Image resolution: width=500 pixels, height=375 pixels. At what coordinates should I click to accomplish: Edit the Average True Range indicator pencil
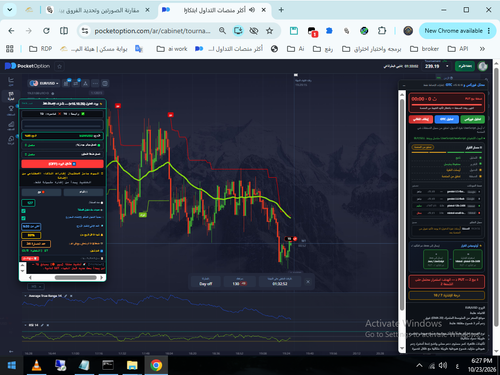coord(66,296)
